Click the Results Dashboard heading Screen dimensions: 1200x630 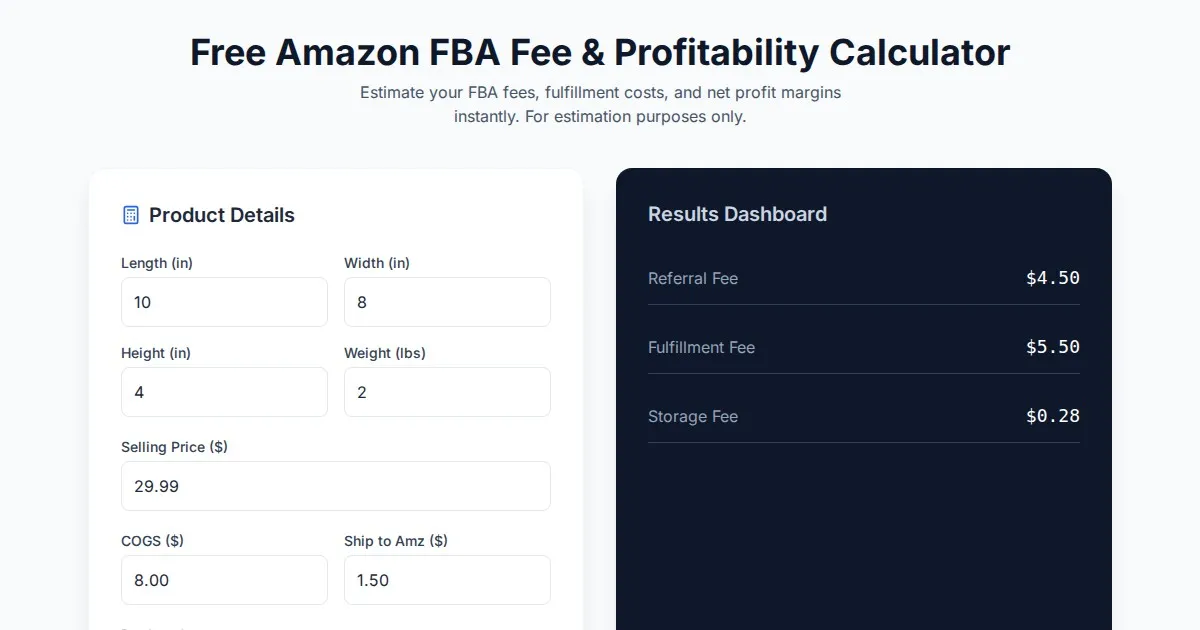[737, 214]
